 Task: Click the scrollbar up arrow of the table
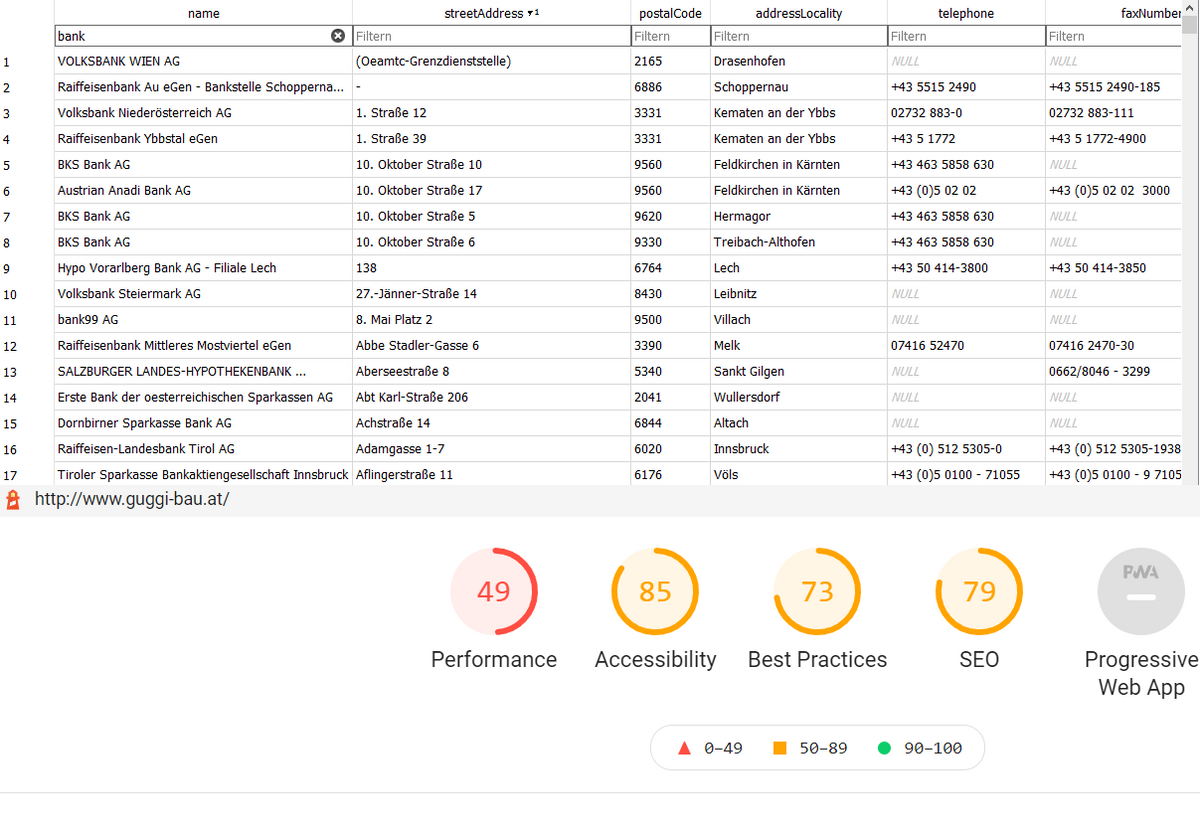pyautogui.click(x=1191, y=7)
